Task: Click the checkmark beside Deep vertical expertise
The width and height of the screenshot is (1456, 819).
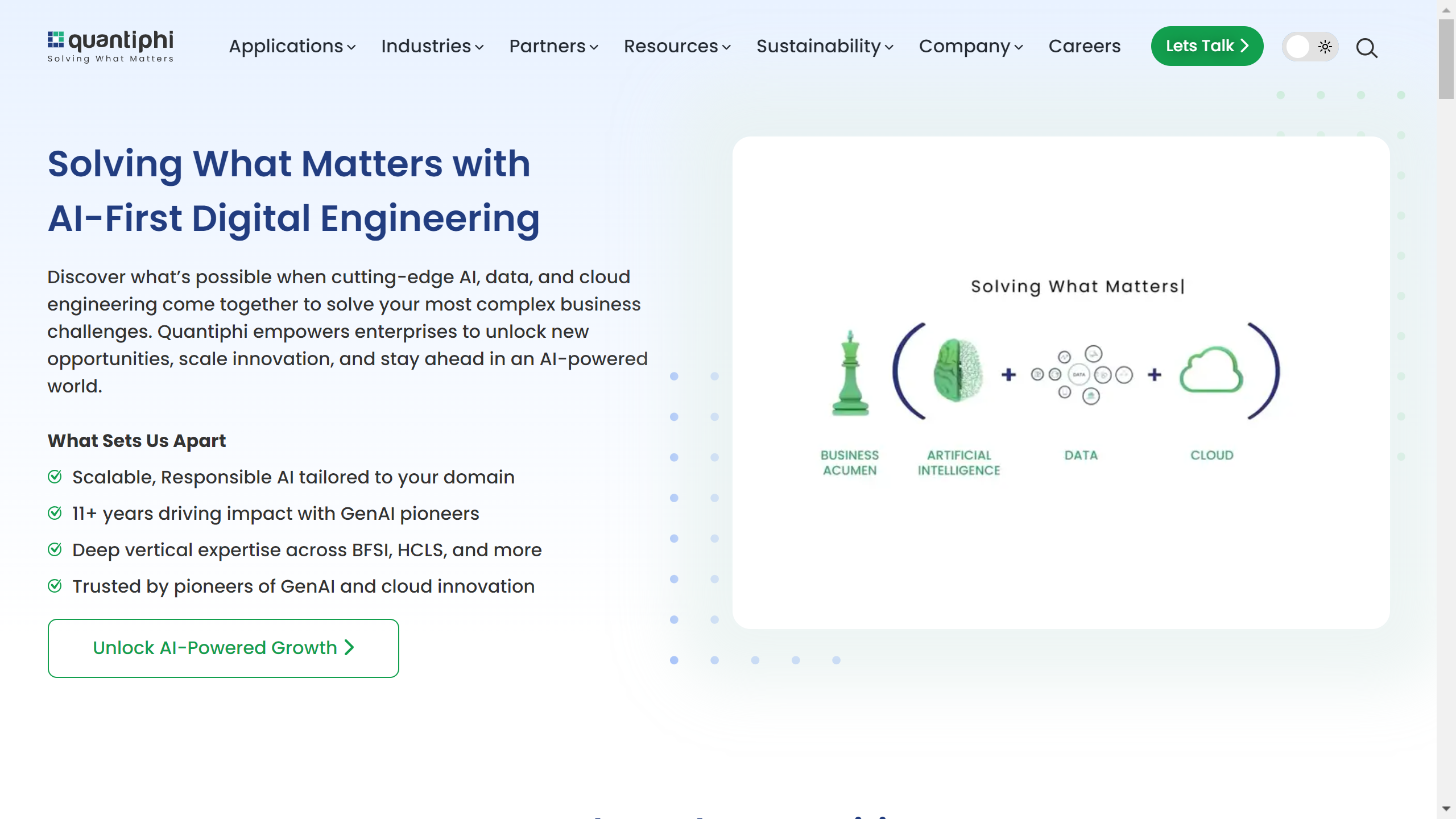Action: coord(55,549)
